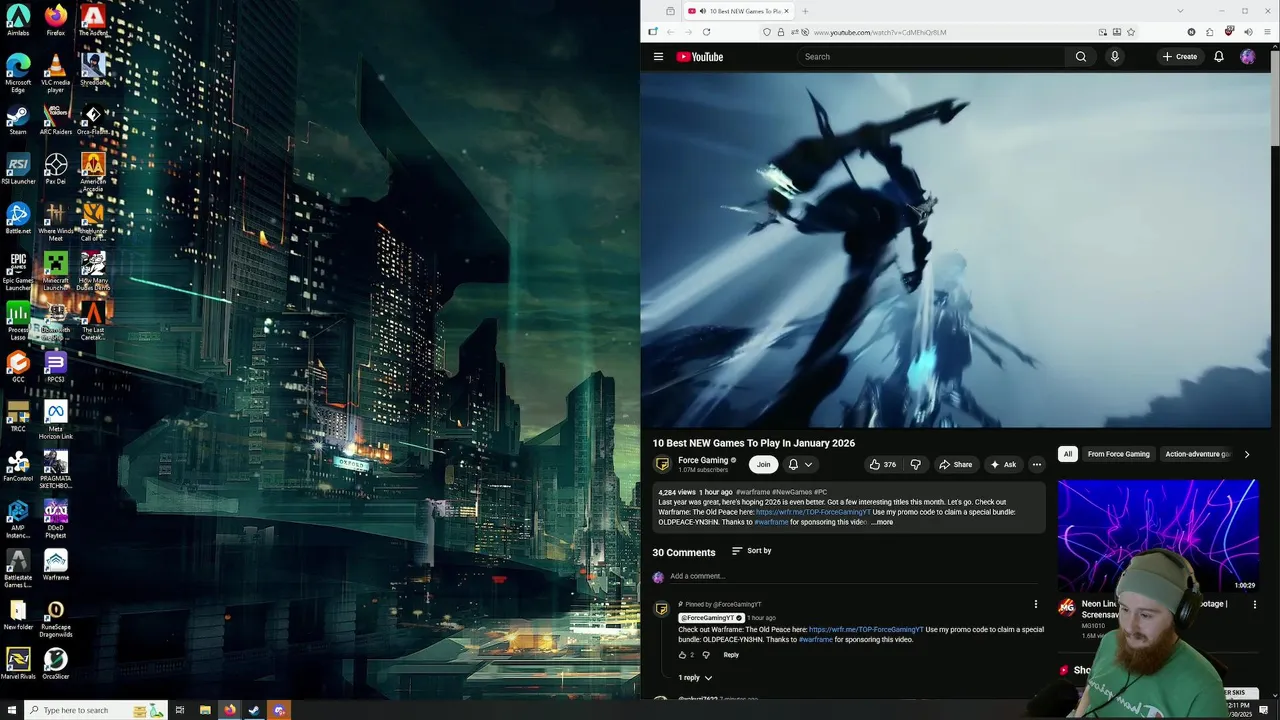Image resolution: width=1280 pixels, height=720 pixels.
Task: Open ARC Raiders shortcut
Action: 56,118
